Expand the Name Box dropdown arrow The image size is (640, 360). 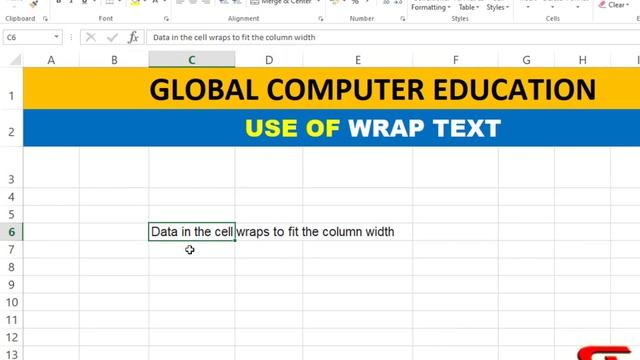click(56, 37)
